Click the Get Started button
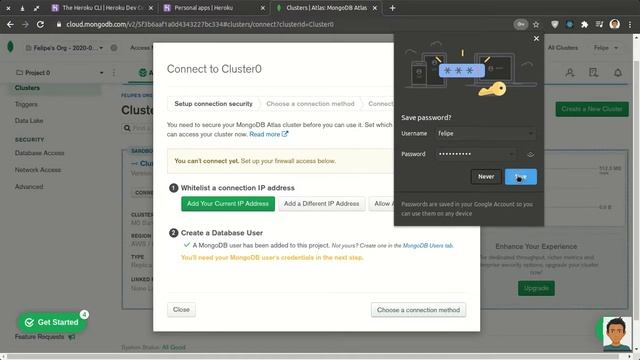The height and width of the screenshot is (360, 640). (52, 322)
